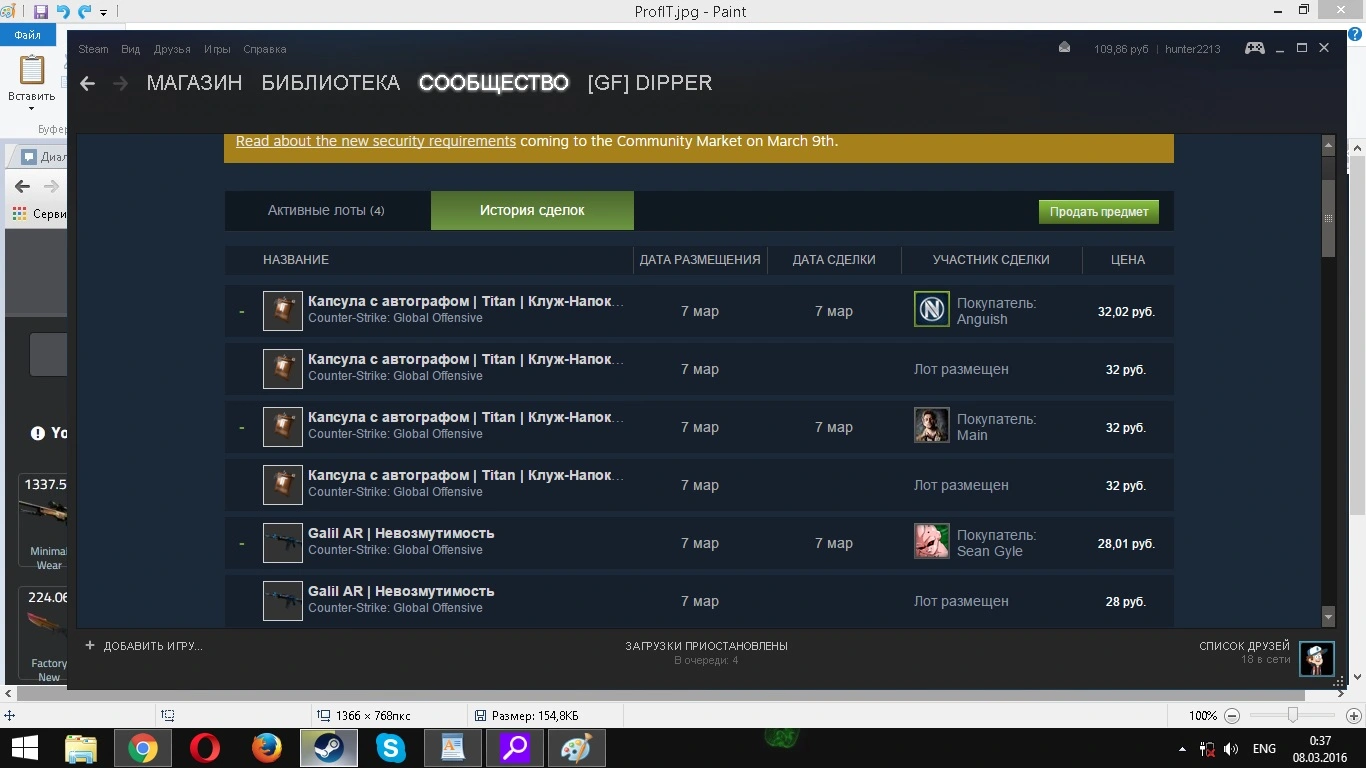1366x768 pixels.
Task: Click the Windows Start button
Action: [x=24, y=748]
